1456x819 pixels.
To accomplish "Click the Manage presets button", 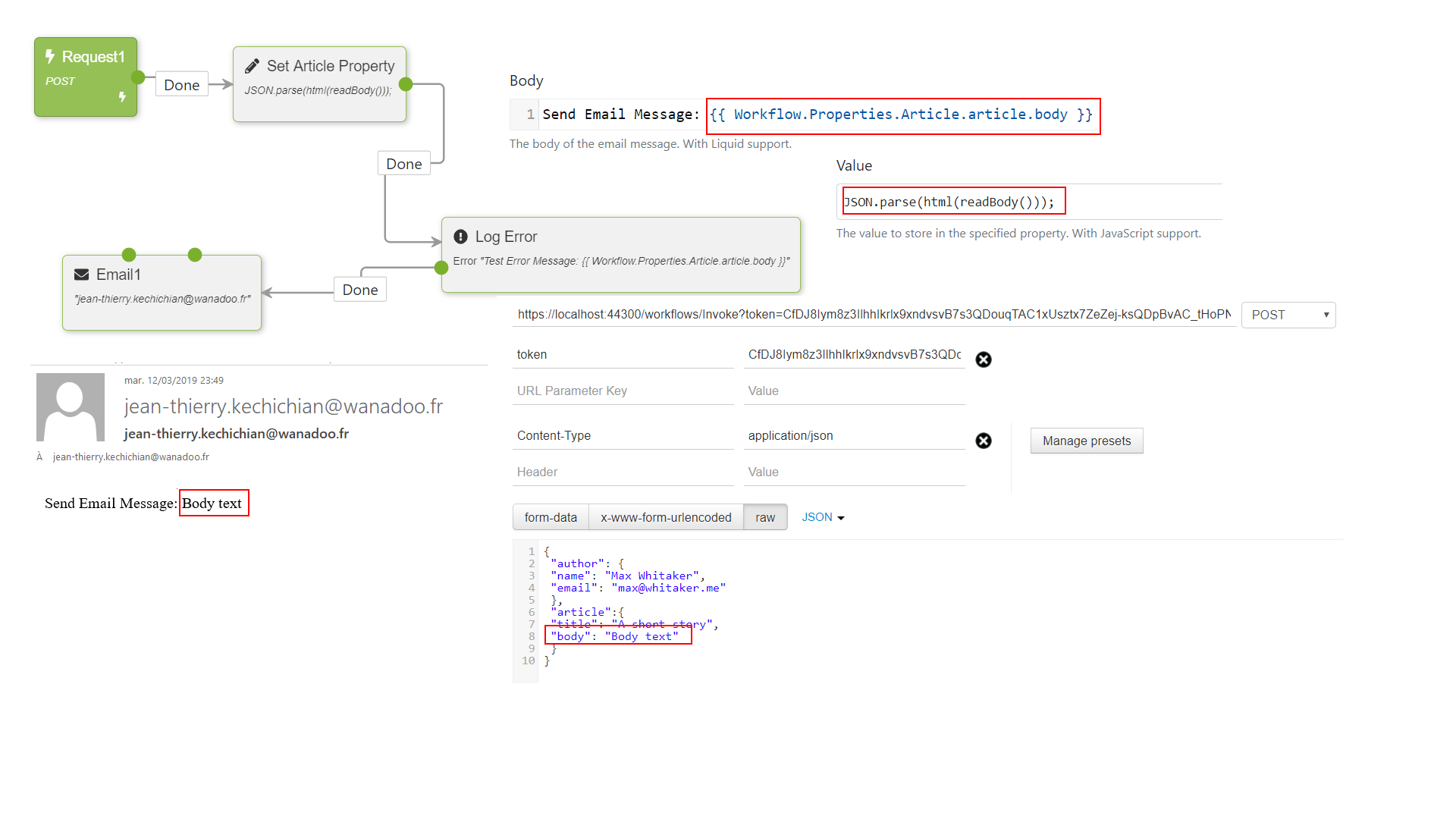I will pyautogui.click(x=1086, y=441).
